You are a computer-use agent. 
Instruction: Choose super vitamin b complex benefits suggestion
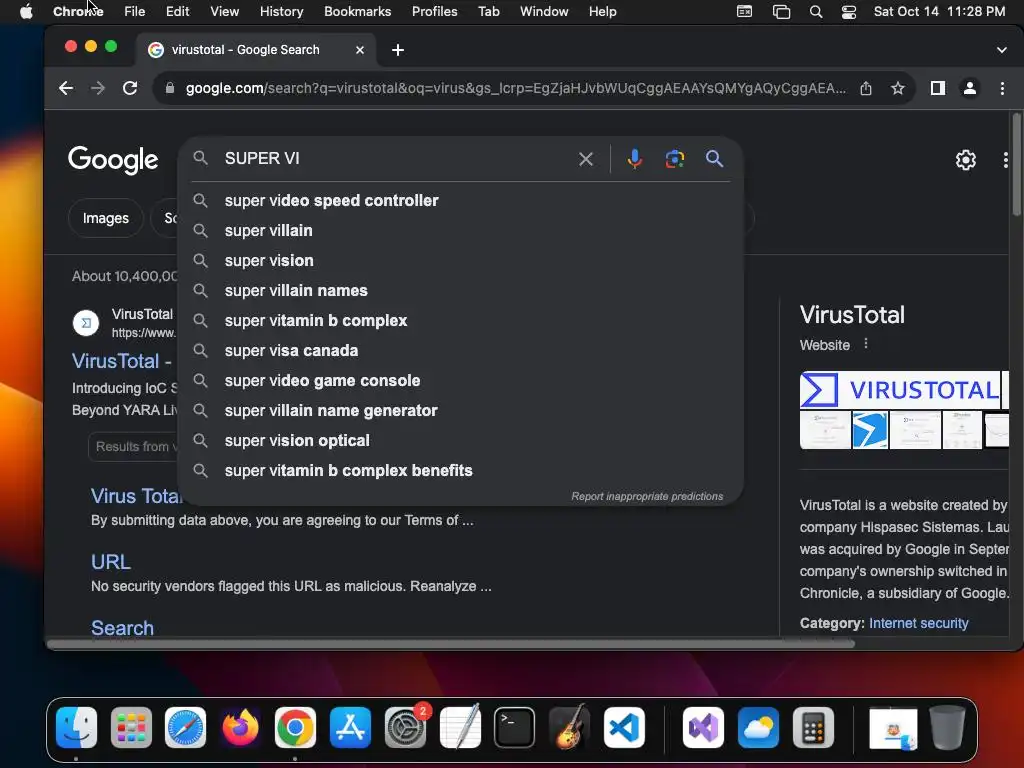[460, 471]
